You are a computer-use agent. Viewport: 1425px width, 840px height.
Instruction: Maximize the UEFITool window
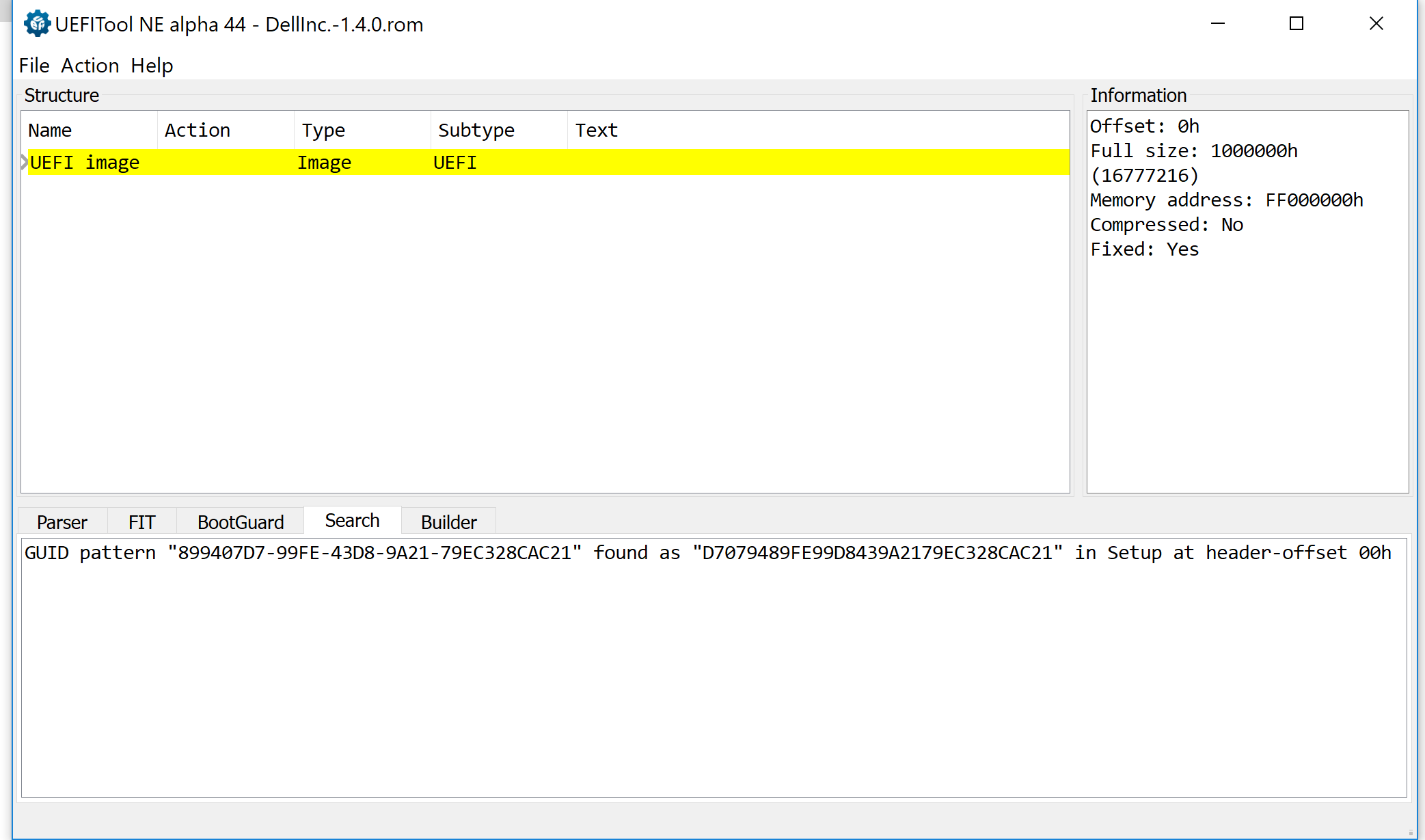(x=1297, y=24)
